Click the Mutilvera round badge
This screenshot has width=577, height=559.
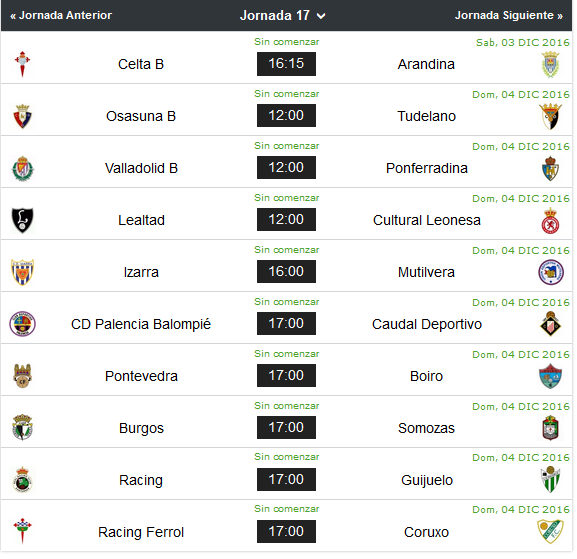pos(551,272)
